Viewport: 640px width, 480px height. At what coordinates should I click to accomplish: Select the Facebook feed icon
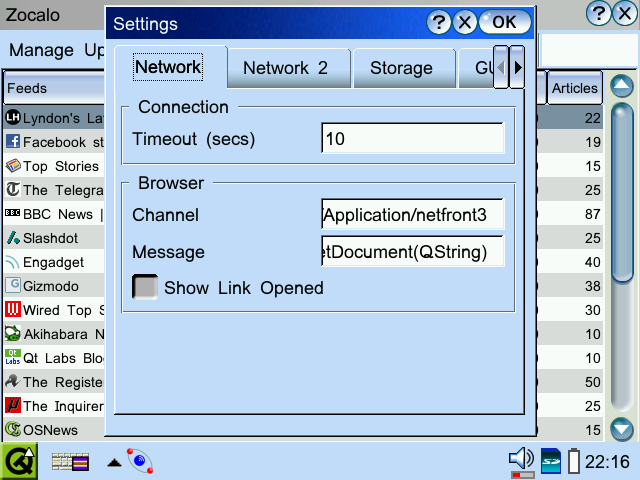point(13,142)
